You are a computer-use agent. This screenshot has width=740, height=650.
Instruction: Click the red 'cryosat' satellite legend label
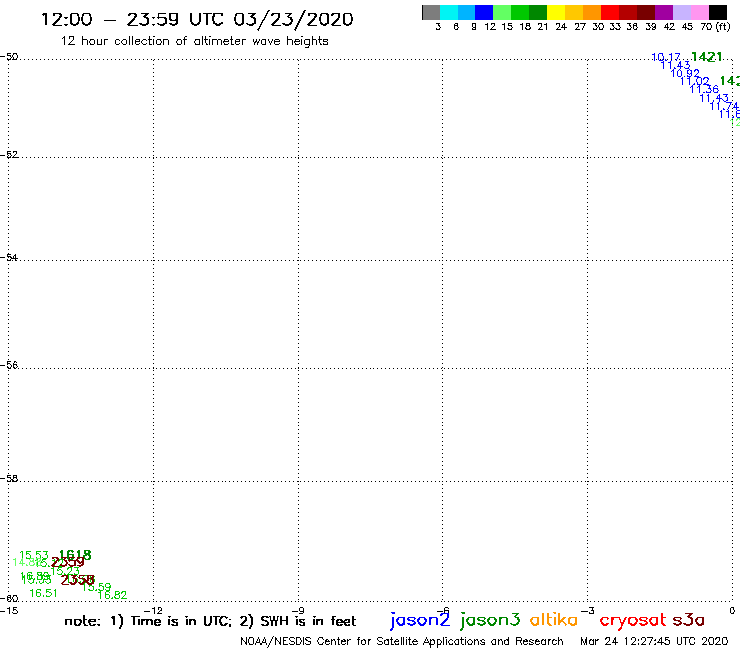pyautogui.click(x=633, y=621)
